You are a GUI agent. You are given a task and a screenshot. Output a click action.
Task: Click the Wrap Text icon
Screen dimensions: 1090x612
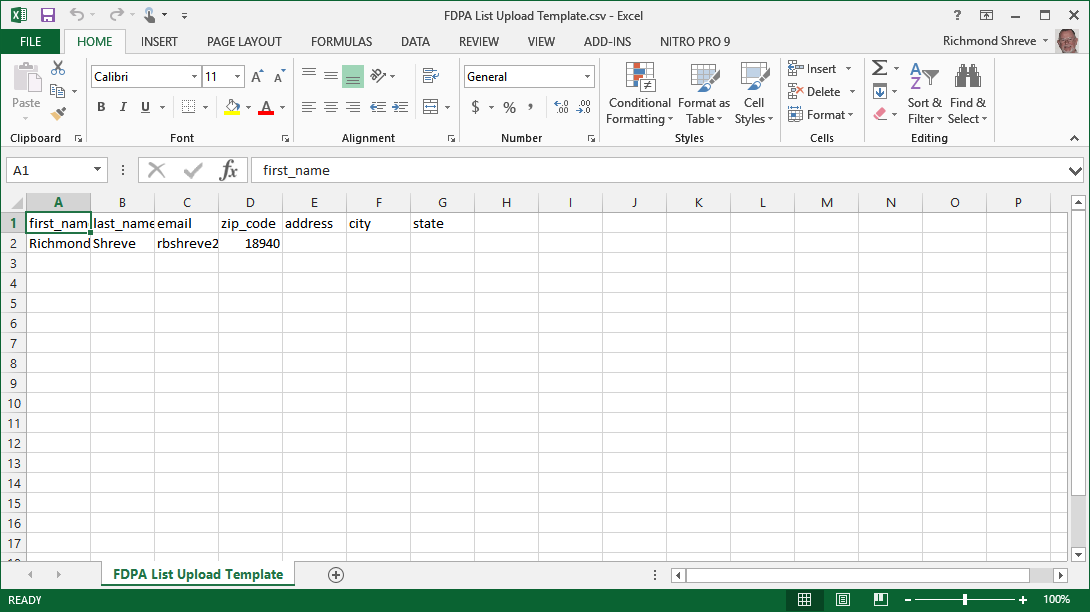click(x=431, y=76)
